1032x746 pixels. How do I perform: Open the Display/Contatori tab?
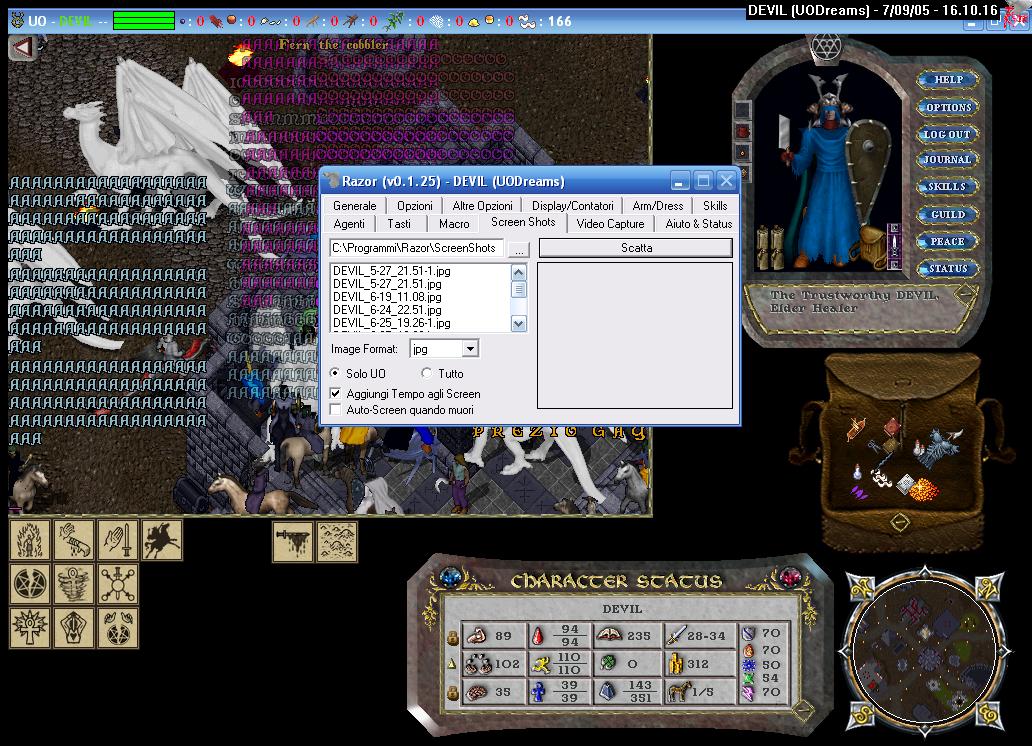tap(573, 205)
